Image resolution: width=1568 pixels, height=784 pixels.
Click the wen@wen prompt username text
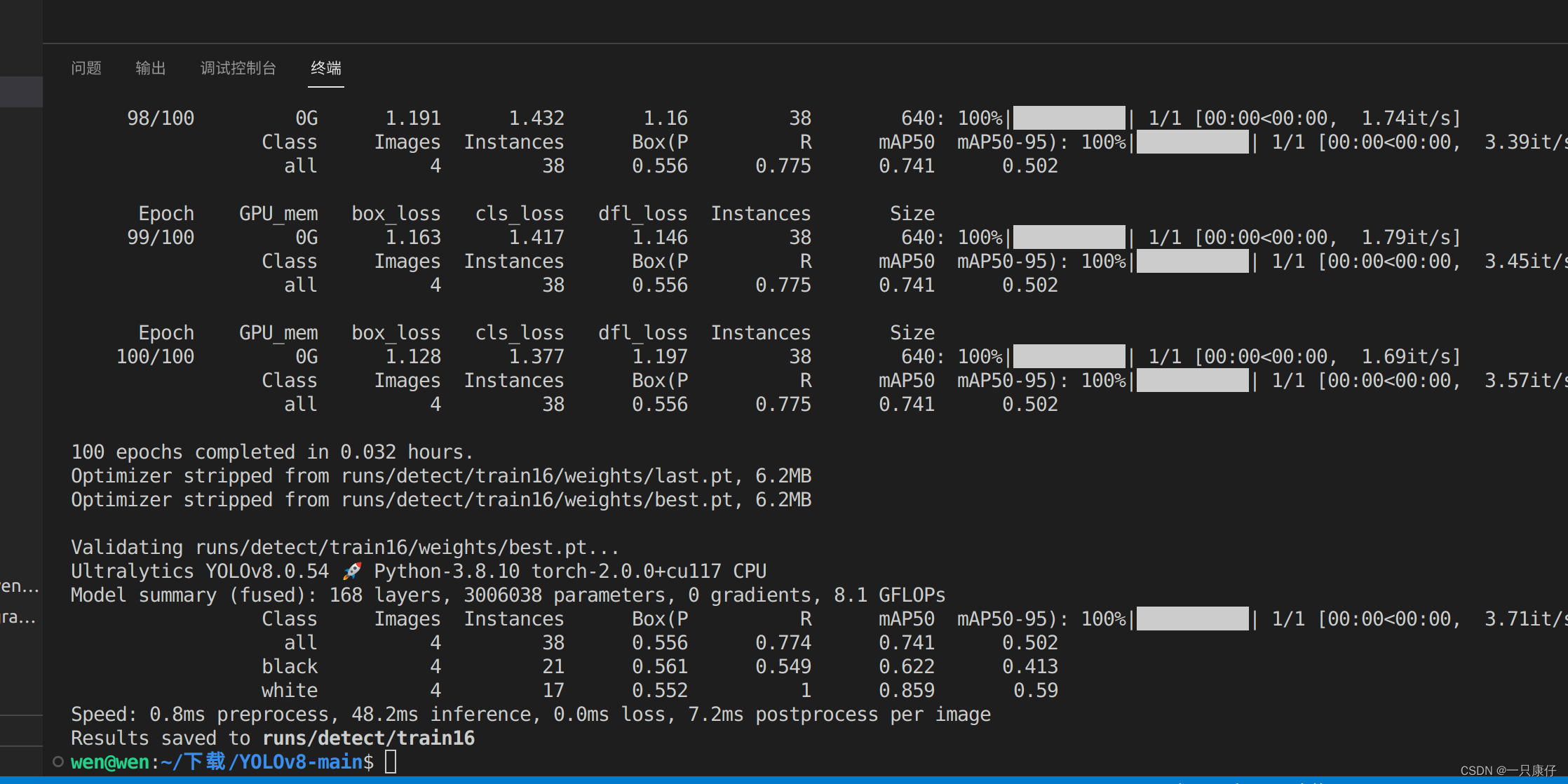pyautogui.click(x=110, y=762)
